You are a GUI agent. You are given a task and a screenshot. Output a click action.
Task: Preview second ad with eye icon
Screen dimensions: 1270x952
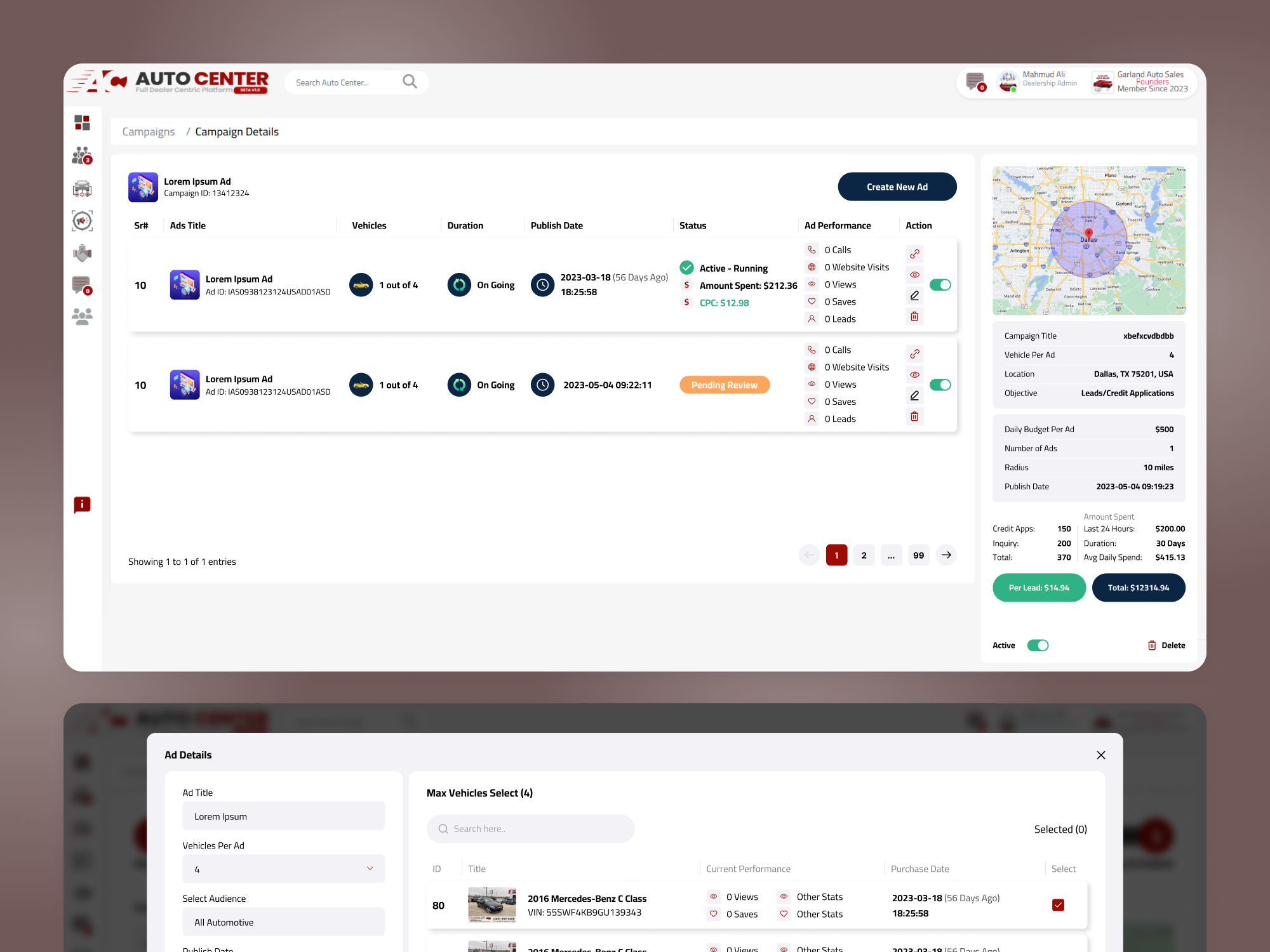914,374
